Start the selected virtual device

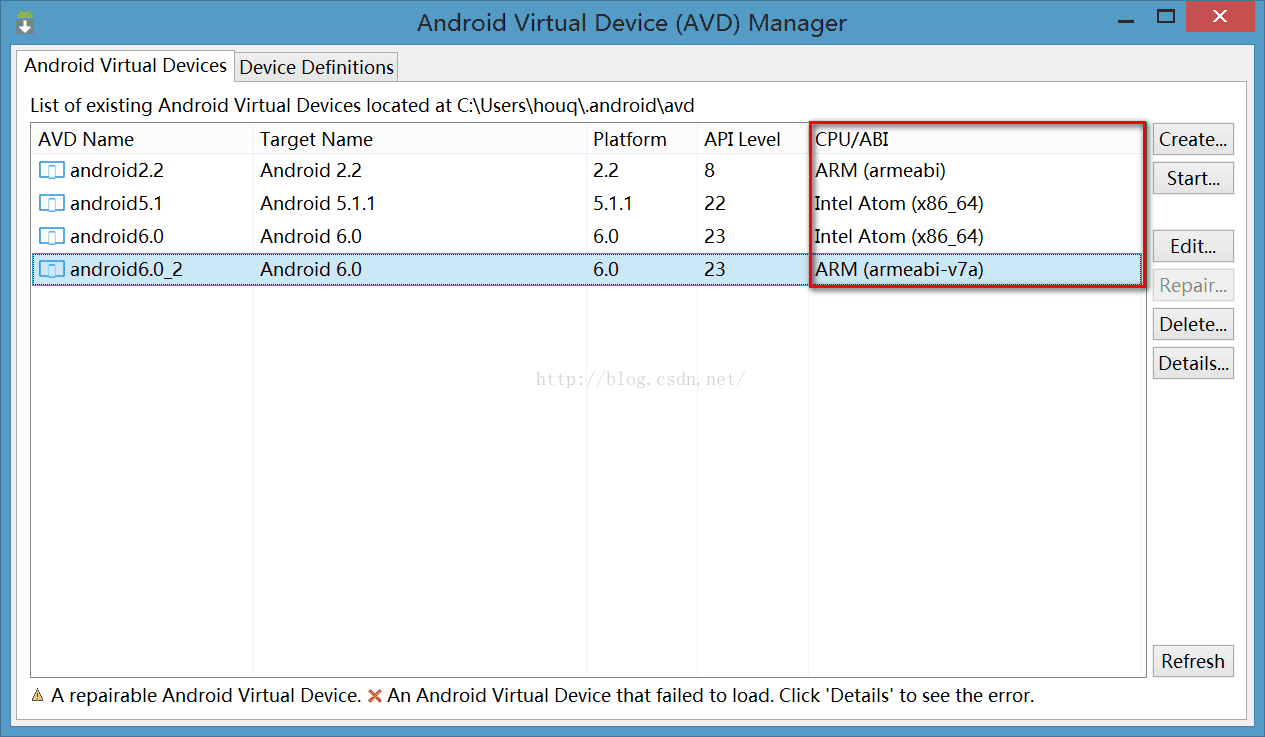pyautogui.click(x=1193, y=179)
